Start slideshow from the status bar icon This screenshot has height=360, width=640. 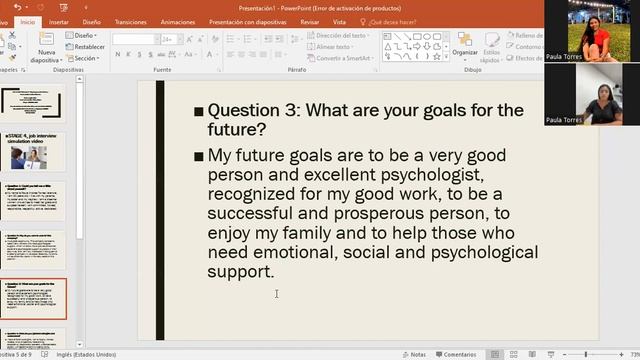coord(551,354)
